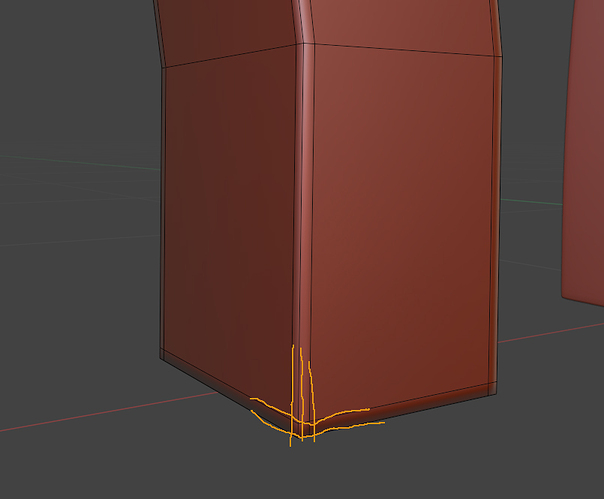Click the orange annotation strokes at the bottom corner
This screenshot has height=499, width=604.
tap(308, 412)
